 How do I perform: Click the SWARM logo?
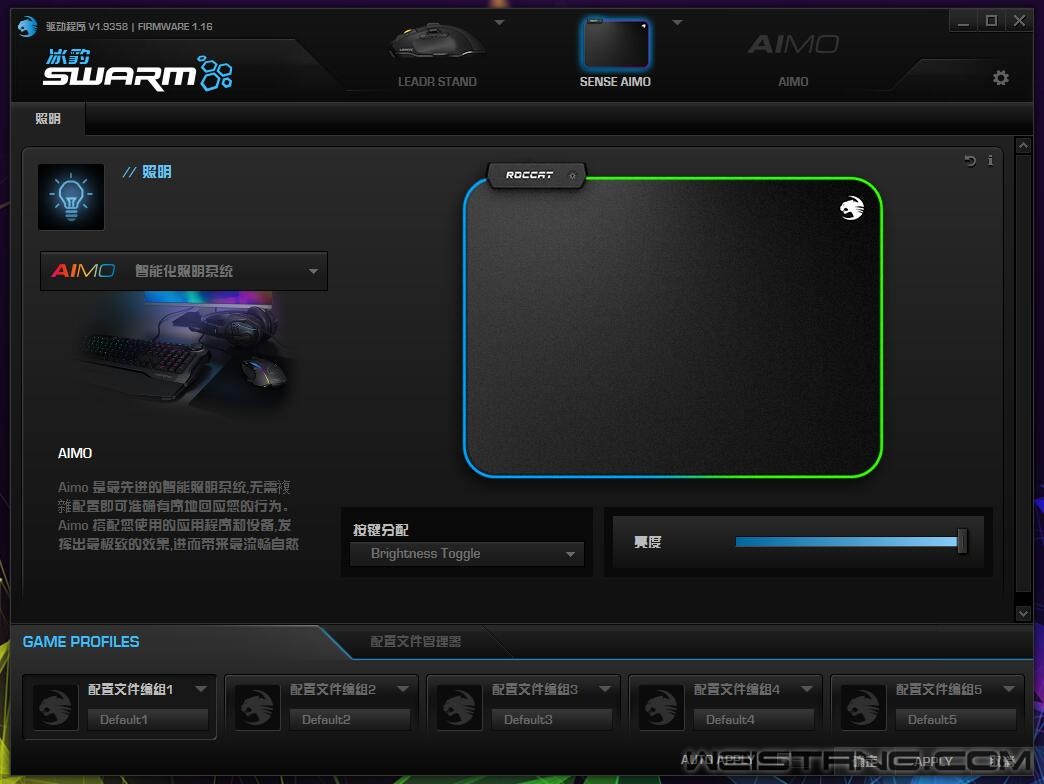(138, 70)
